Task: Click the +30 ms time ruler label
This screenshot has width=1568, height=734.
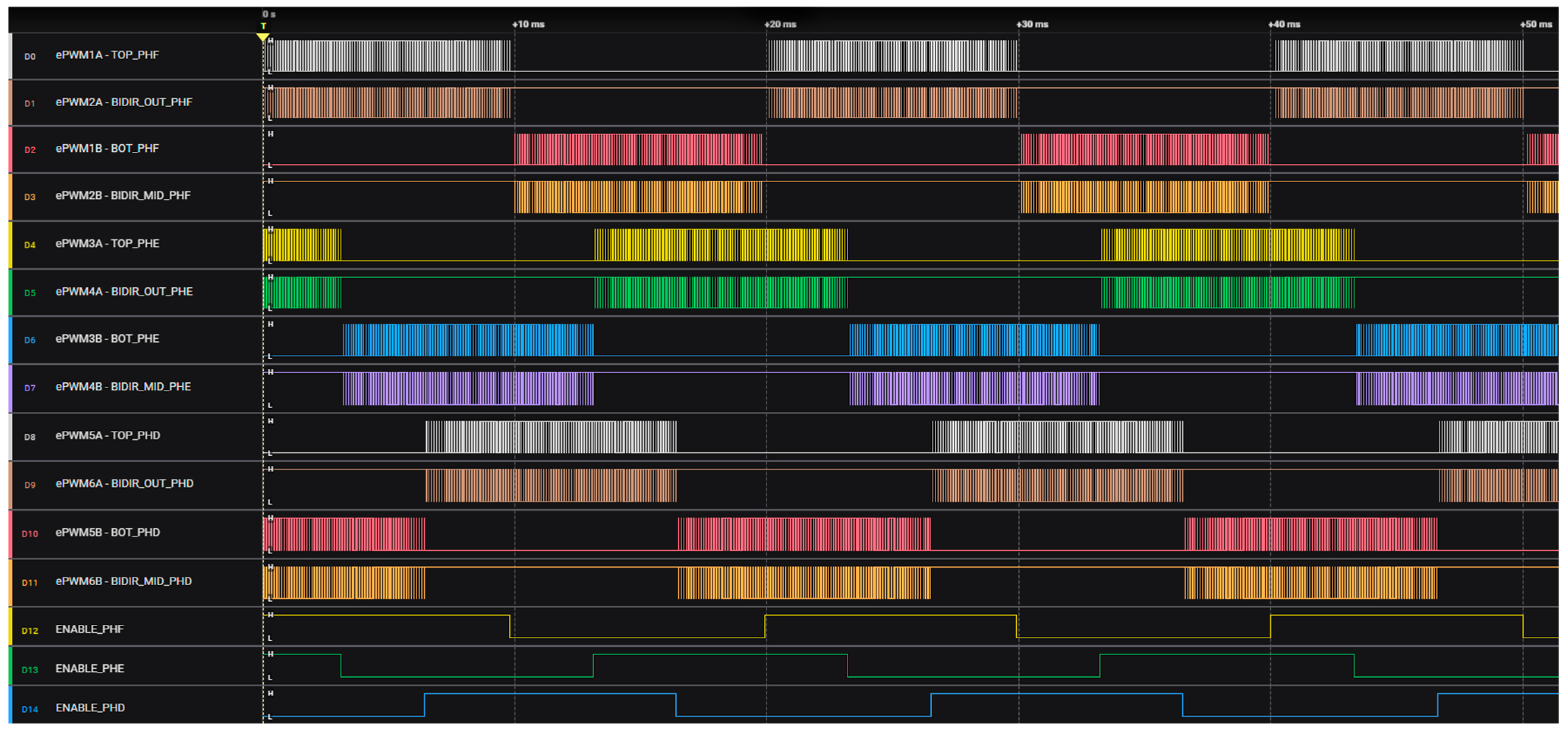Action: point(1032,24)
